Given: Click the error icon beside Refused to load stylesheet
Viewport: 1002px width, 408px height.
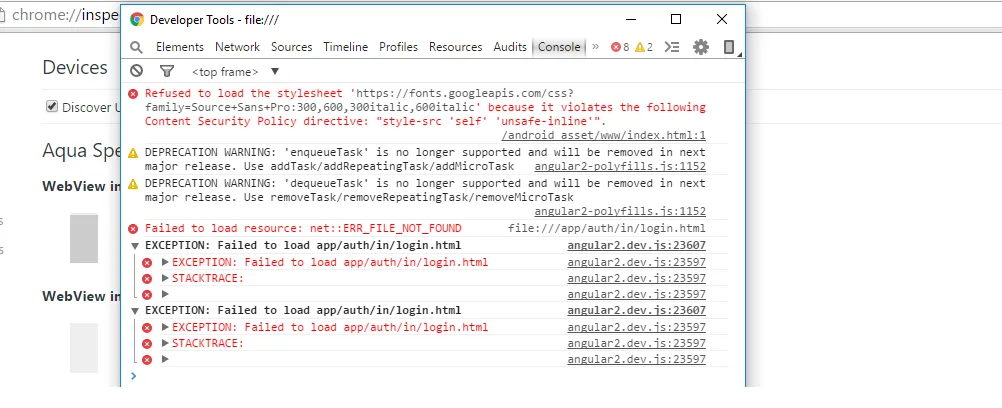Looking at the screenshot, I should [133, 93].
